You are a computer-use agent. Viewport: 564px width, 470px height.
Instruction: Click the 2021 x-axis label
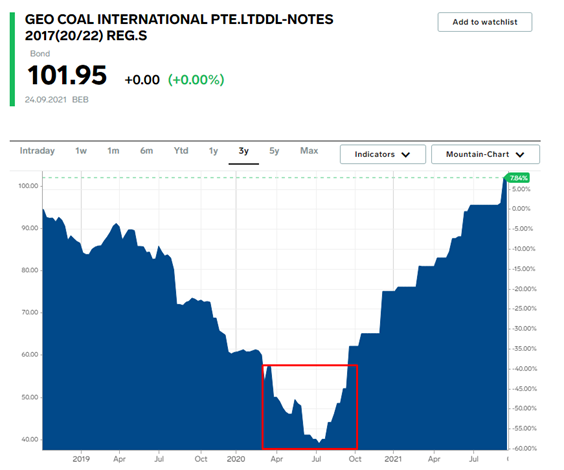click(393, 459)
